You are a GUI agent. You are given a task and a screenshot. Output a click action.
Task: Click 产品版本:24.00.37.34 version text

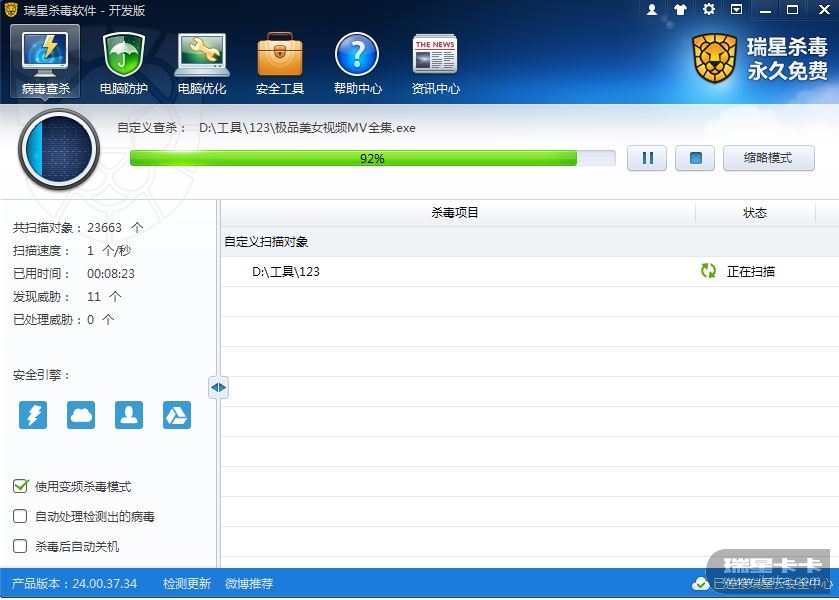74,583
